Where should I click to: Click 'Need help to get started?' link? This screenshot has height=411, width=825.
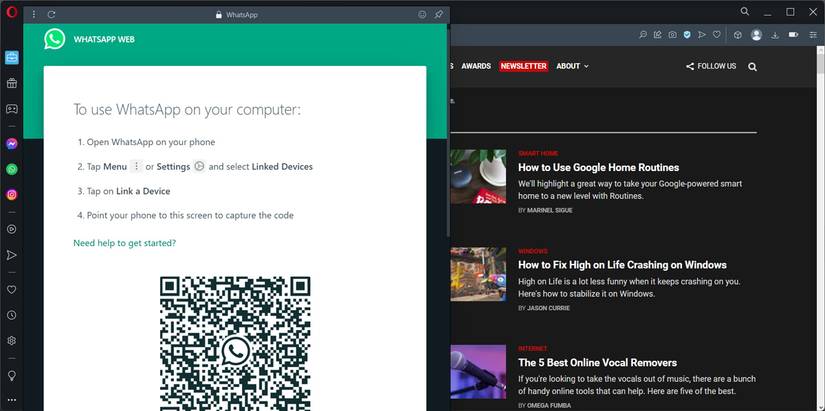click(x=125, y=243)
